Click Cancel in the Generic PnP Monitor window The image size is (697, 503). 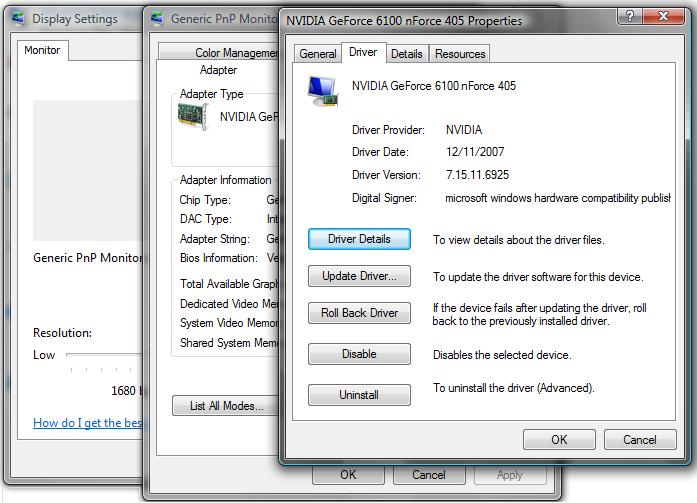coord(429,475)
